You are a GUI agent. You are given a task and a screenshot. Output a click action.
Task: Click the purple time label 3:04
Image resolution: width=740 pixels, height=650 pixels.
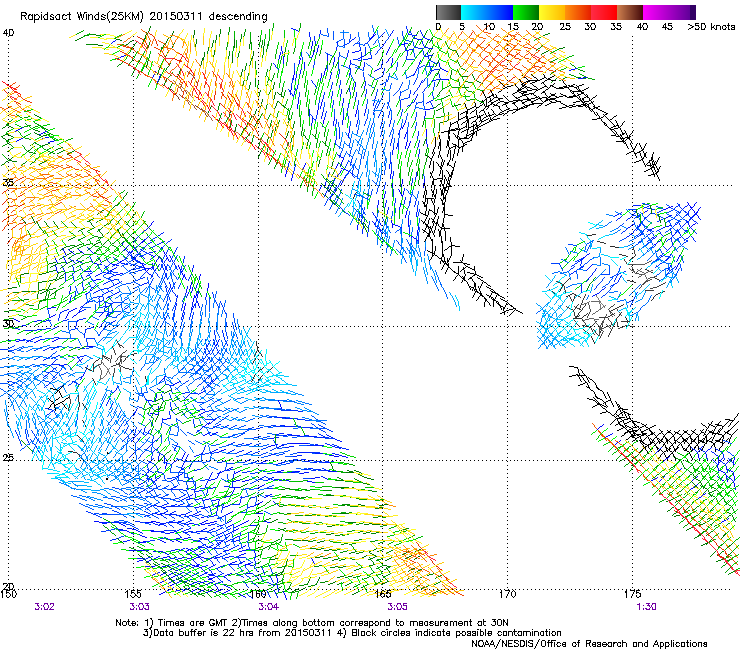[269, 607]
